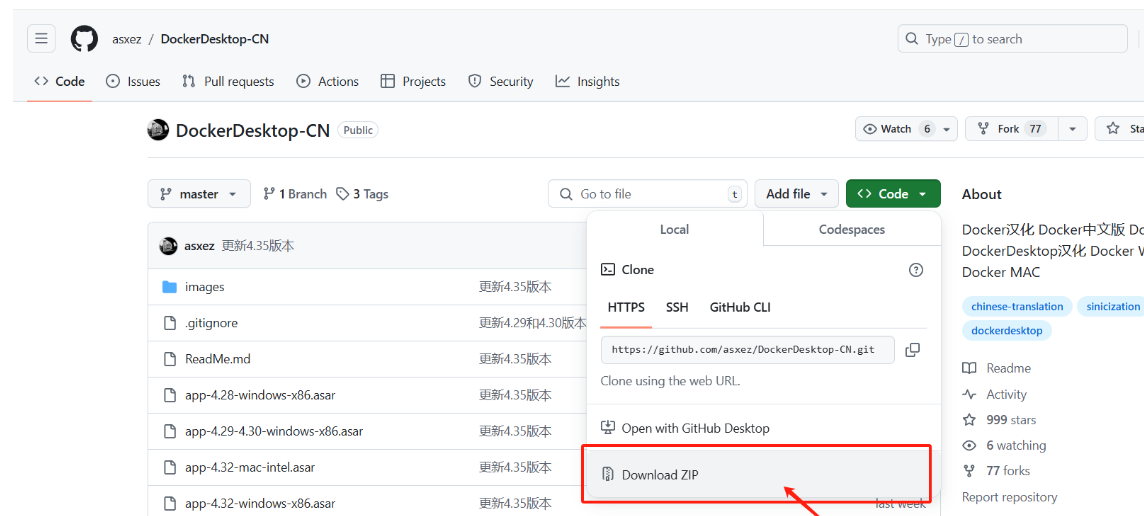Click the star icon beside 999 stars
Image resolution: width=1144 pixels, height=516 pixels.
[969, 420]
